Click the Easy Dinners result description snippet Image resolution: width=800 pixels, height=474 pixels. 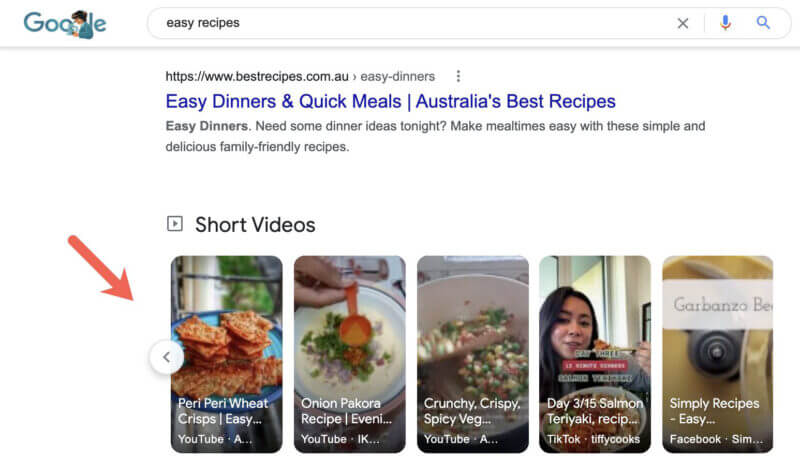[435, 136]
